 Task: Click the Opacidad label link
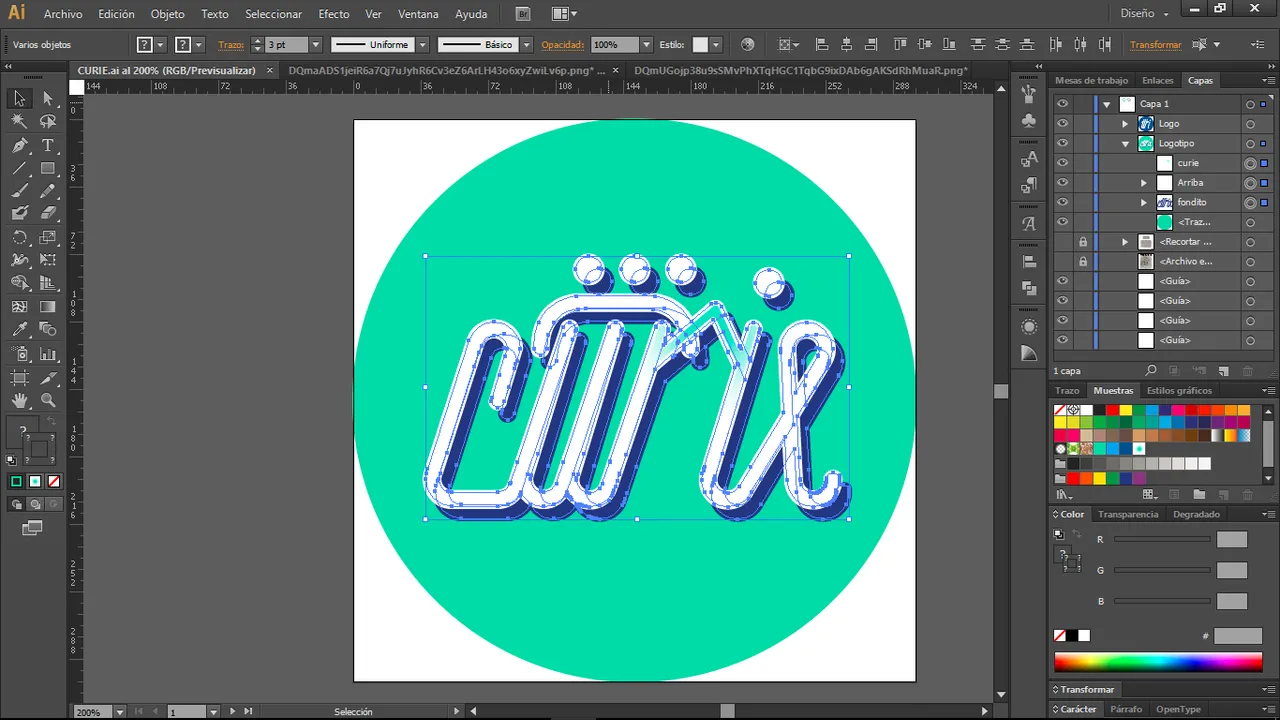point(562,45)
